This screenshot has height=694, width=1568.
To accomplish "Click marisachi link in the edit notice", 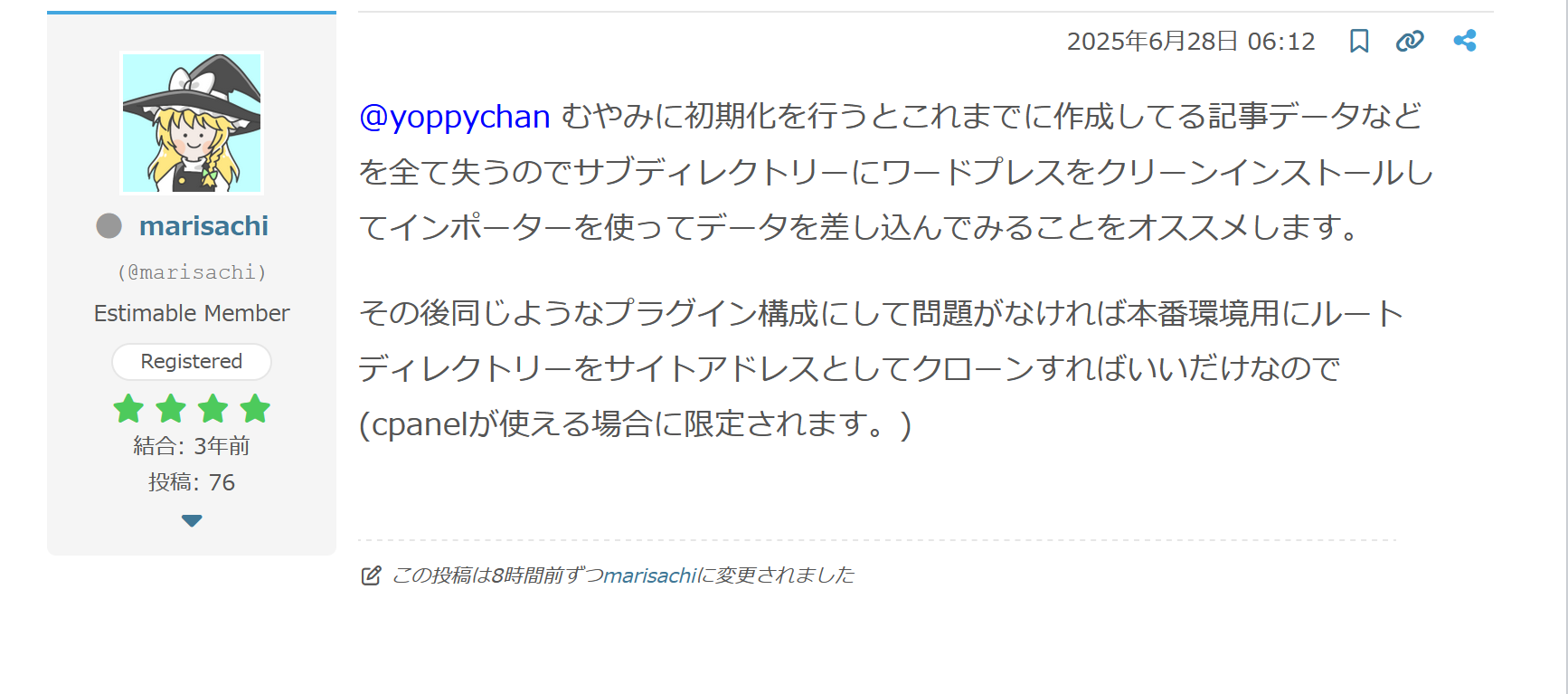I will click(649, 575).
